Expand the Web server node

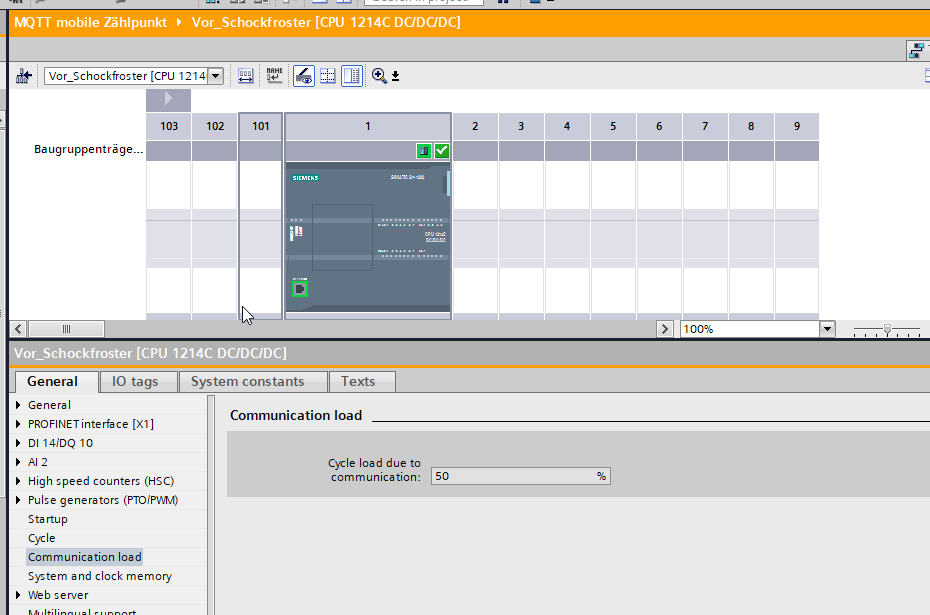click(18, 595)
